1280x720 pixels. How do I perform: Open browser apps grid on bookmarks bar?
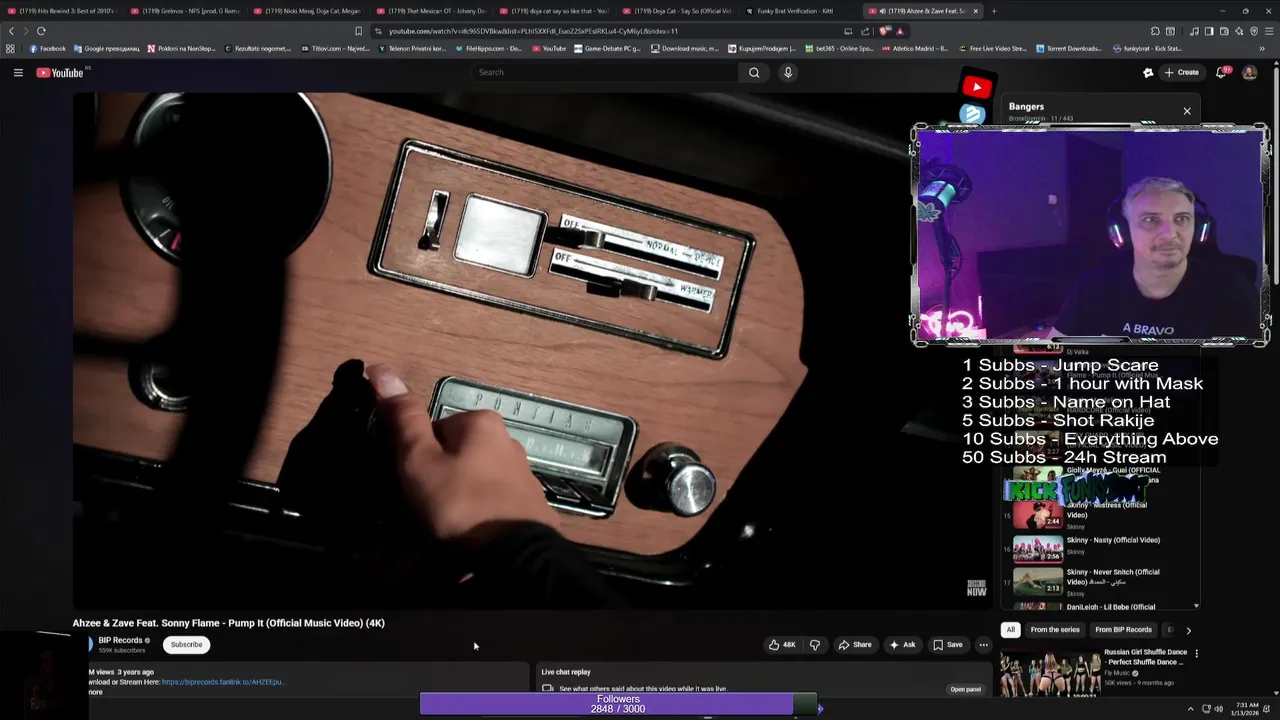[10, 48]
